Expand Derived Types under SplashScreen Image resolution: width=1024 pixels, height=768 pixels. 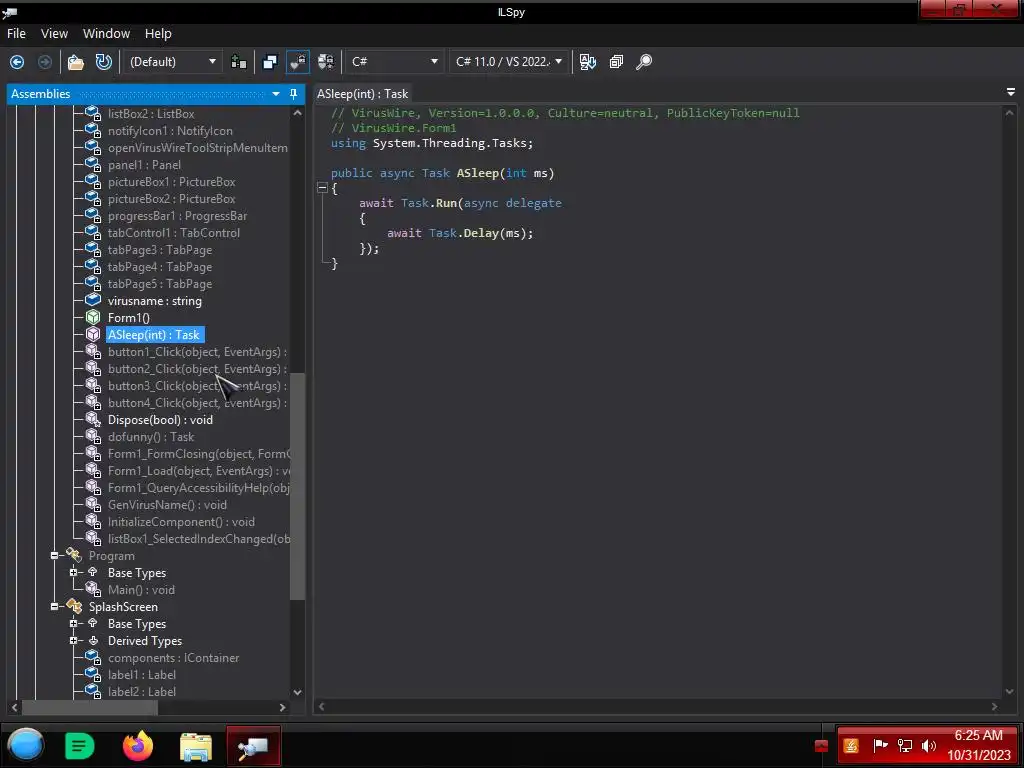[x=73, y=641]
